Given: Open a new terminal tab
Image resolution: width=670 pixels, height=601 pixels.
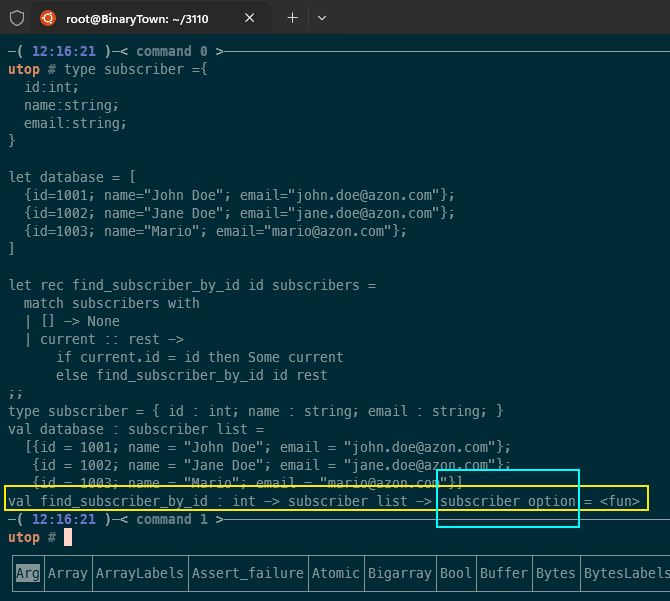Looking at the screenshot, I should click(292, 18).
